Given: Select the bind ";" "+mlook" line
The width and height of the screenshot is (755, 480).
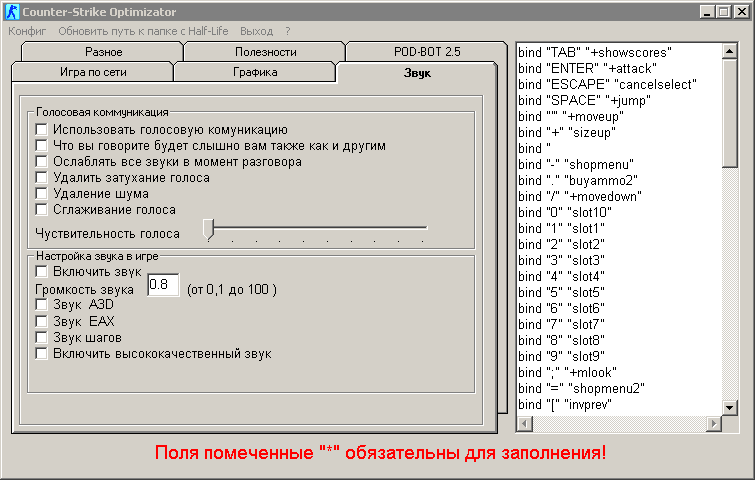Looking at the screenshot, I should [567, 372].
